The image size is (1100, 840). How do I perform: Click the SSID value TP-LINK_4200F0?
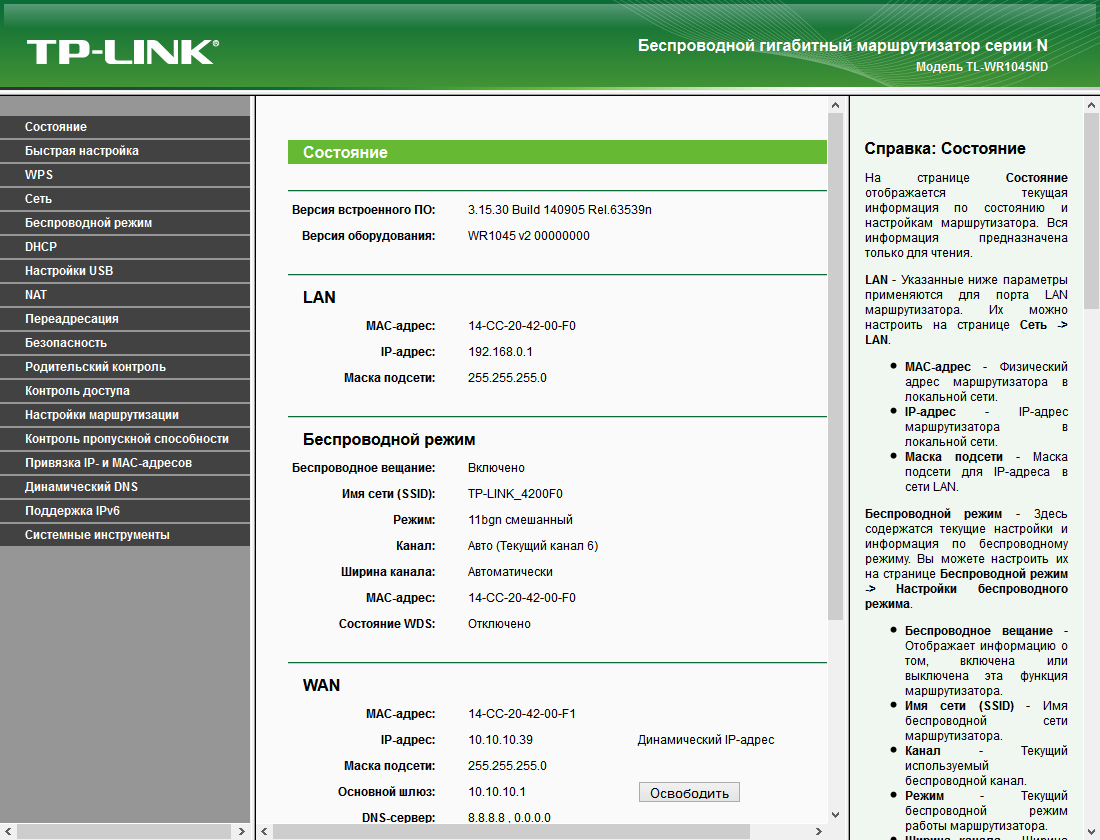[x=515, y=494]
